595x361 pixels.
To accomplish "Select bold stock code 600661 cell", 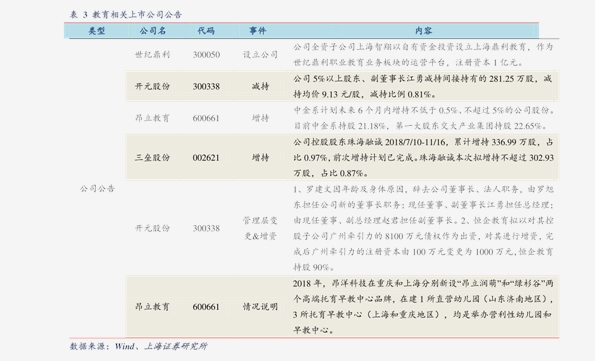I will coord(206,307).
